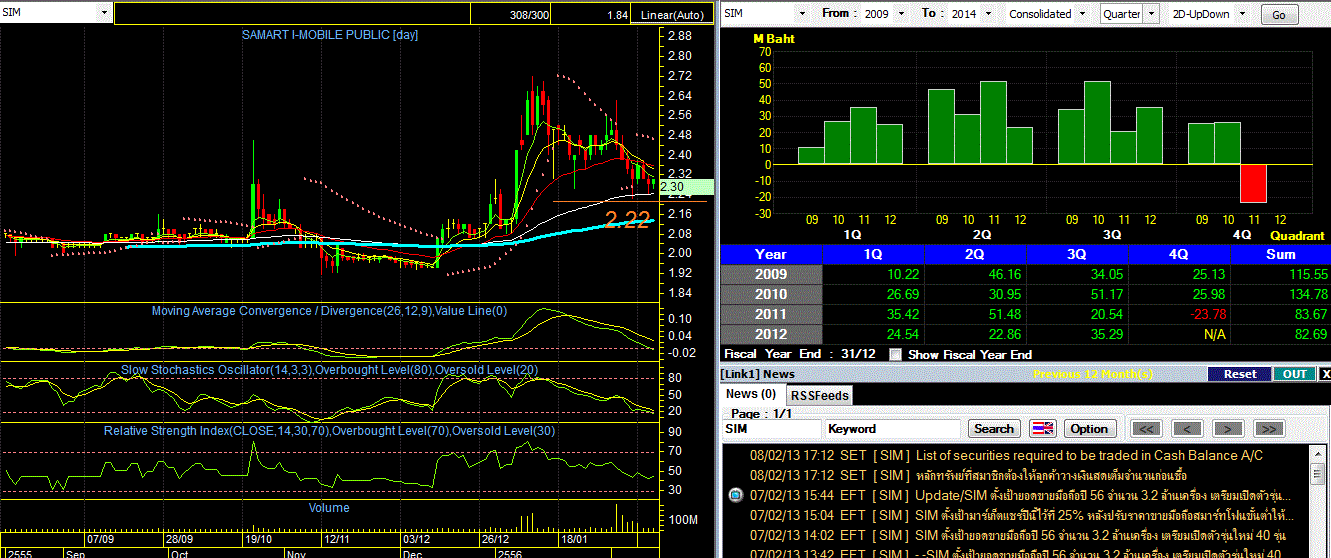Click the 2009 year row header
The height and width of the screenshot is (558, 1331).
tap(771, 274)
